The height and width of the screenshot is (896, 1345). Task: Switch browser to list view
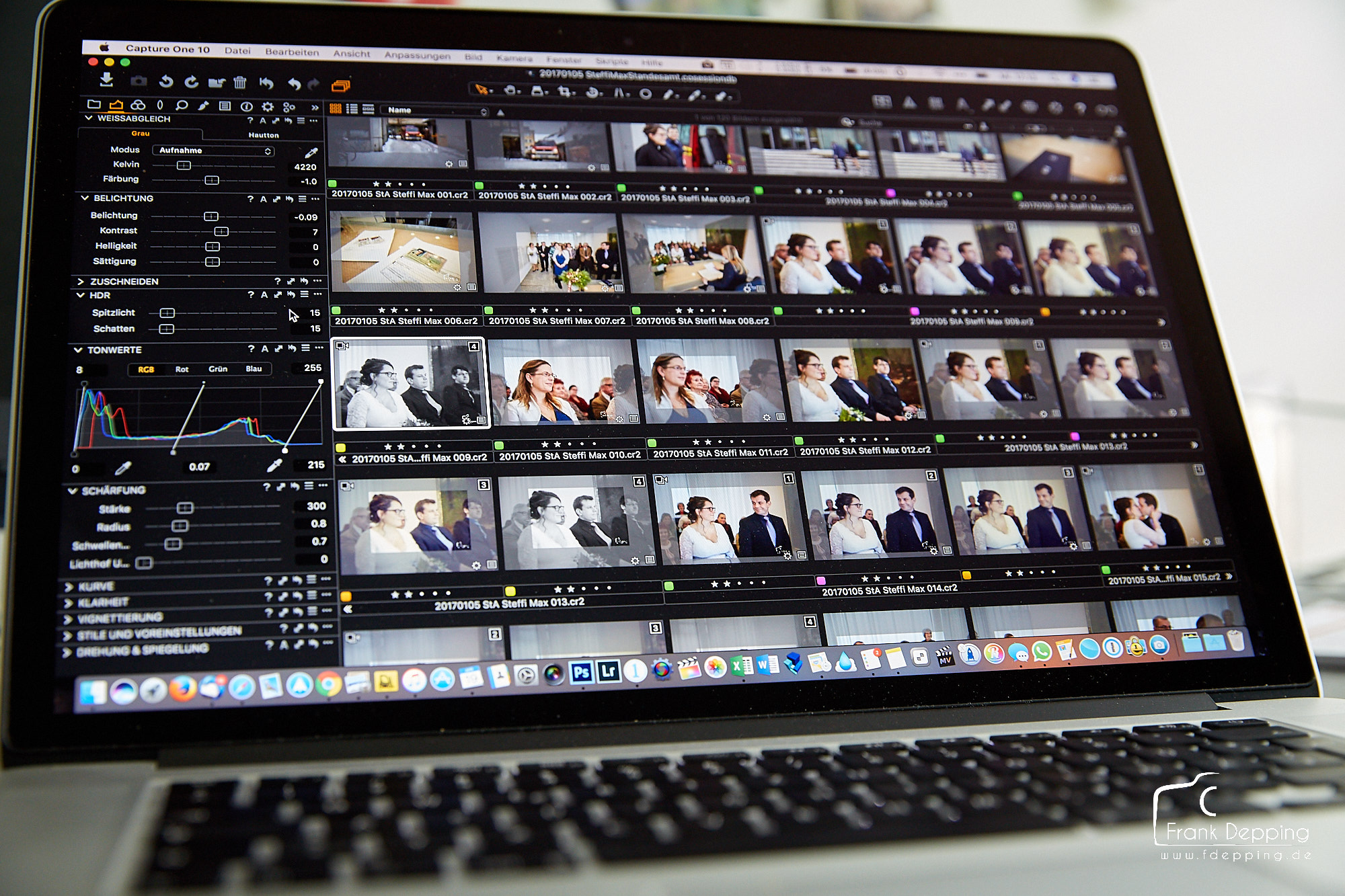tap(352, 109)
